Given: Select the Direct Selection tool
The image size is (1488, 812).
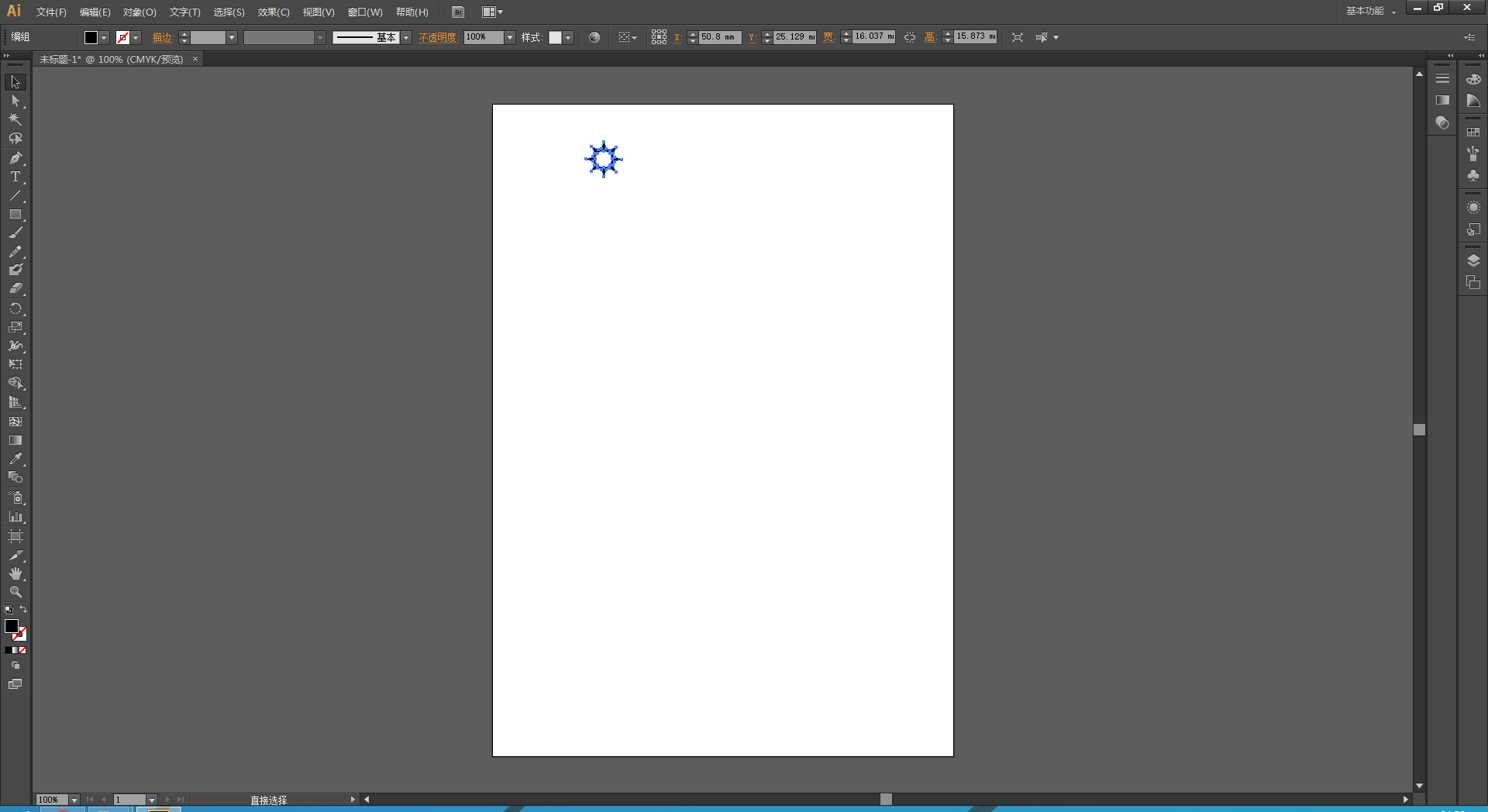Looking at the screenshot, I should (x=15, y=101).
